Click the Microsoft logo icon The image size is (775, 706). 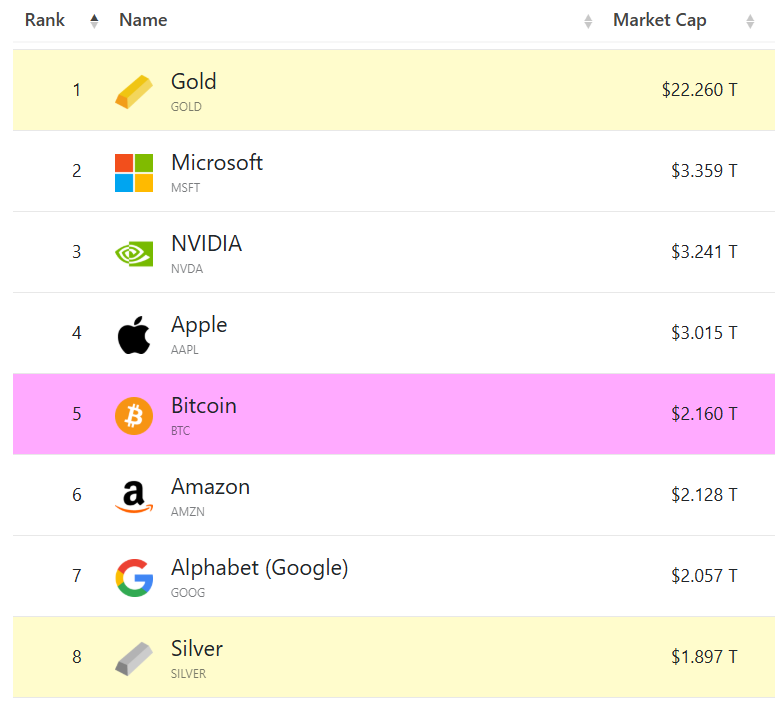pyautogui.click(x=134, y=172)
